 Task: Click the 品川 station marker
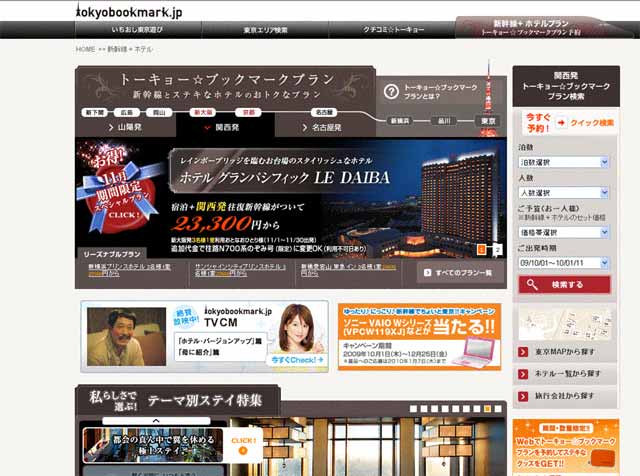click(x=444, y=121)
